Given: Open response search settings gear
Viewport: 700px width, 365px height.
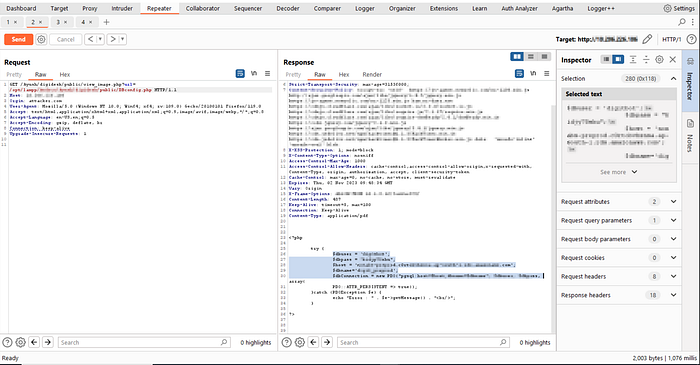Looking at the screenshot, I should 300,342.
